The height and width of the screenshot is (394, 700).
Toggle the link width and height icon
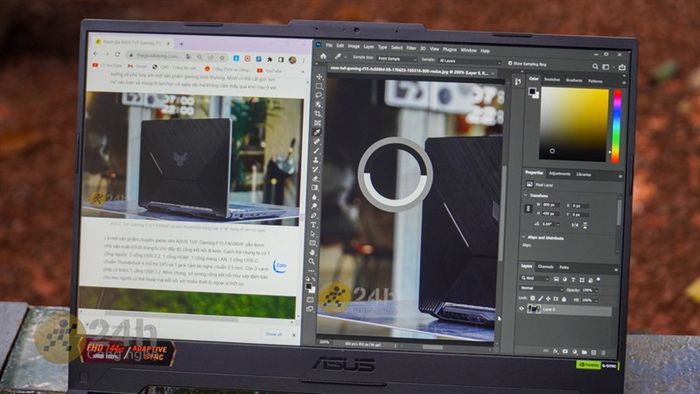pos(529,208)
